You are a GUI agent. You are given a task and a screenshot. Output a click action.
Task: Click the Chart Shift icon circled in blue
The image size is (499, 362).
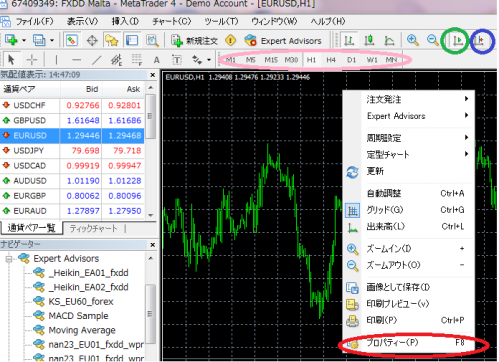(x=480, y=41)
